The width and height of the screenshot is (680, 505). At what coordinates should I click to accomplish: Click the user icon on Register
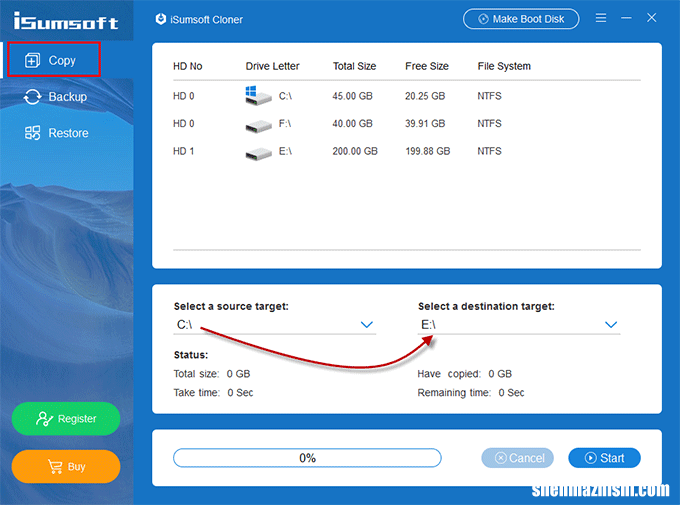pyautogui.click(x=44, y=419)
